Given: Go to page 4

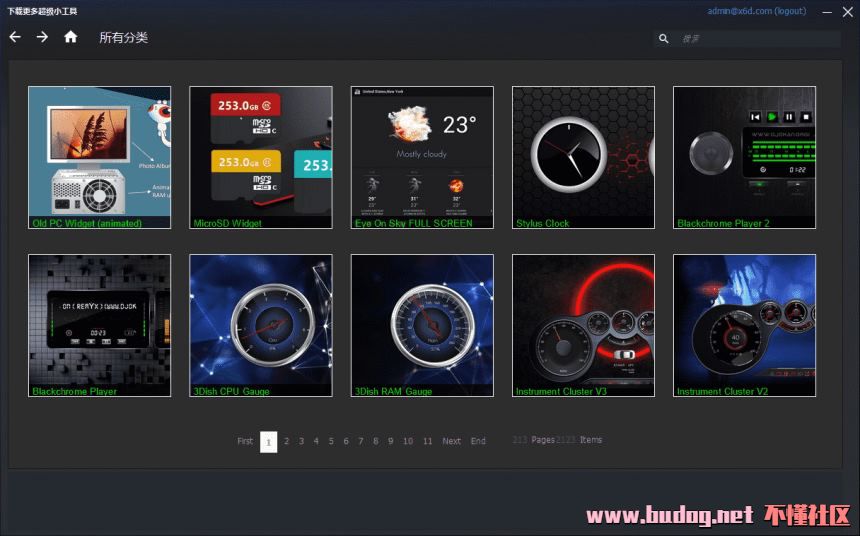Looking at the screenshot, I should tap(316, 441).
